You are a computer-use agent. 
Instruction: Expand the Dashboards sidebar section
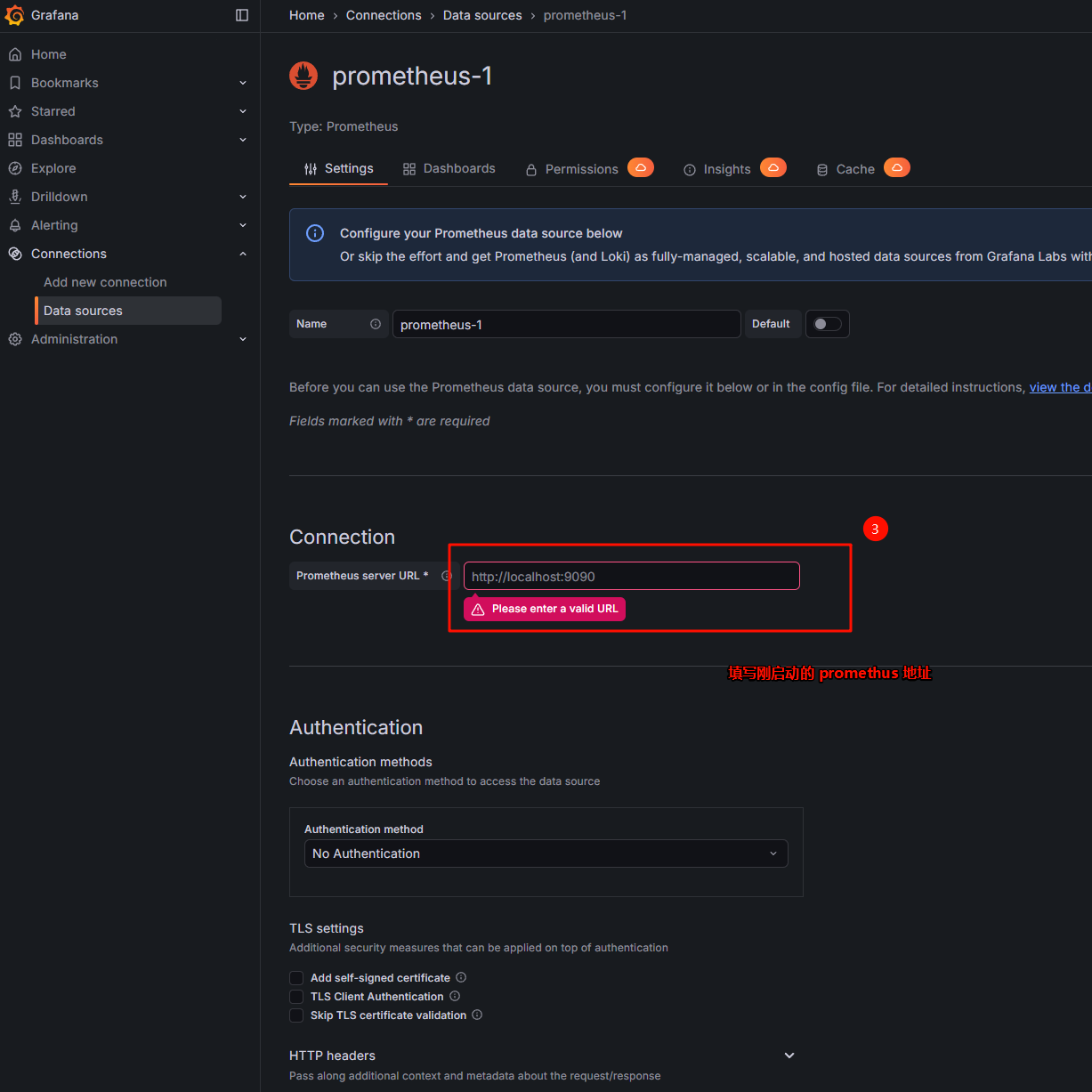pyautogui.click(x=243, y=140)
